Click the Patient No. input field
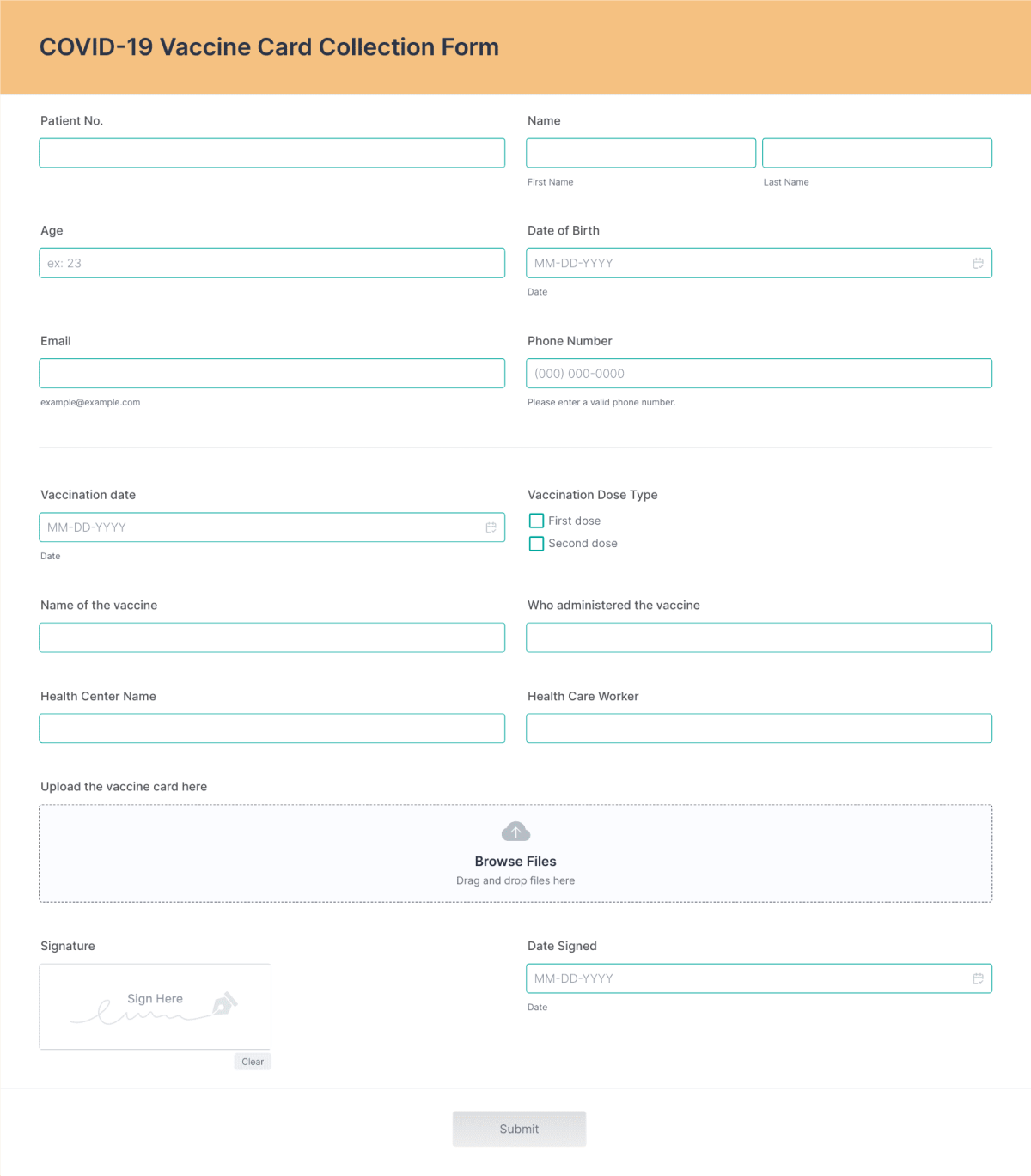This screenshot has width=1031, height=1176. pos(271,152)
